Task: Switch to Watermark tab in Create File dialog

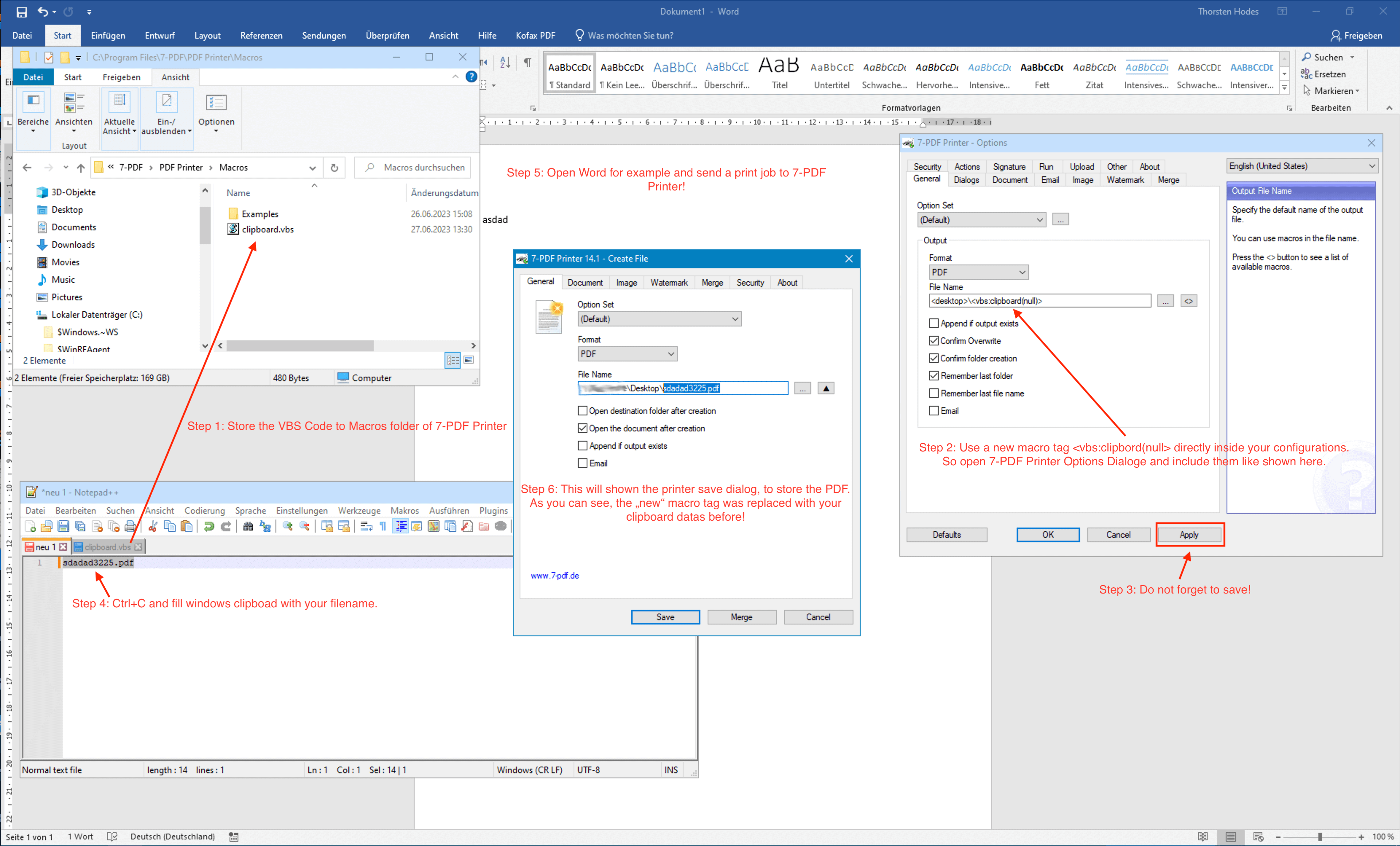Action: [669, 282]
